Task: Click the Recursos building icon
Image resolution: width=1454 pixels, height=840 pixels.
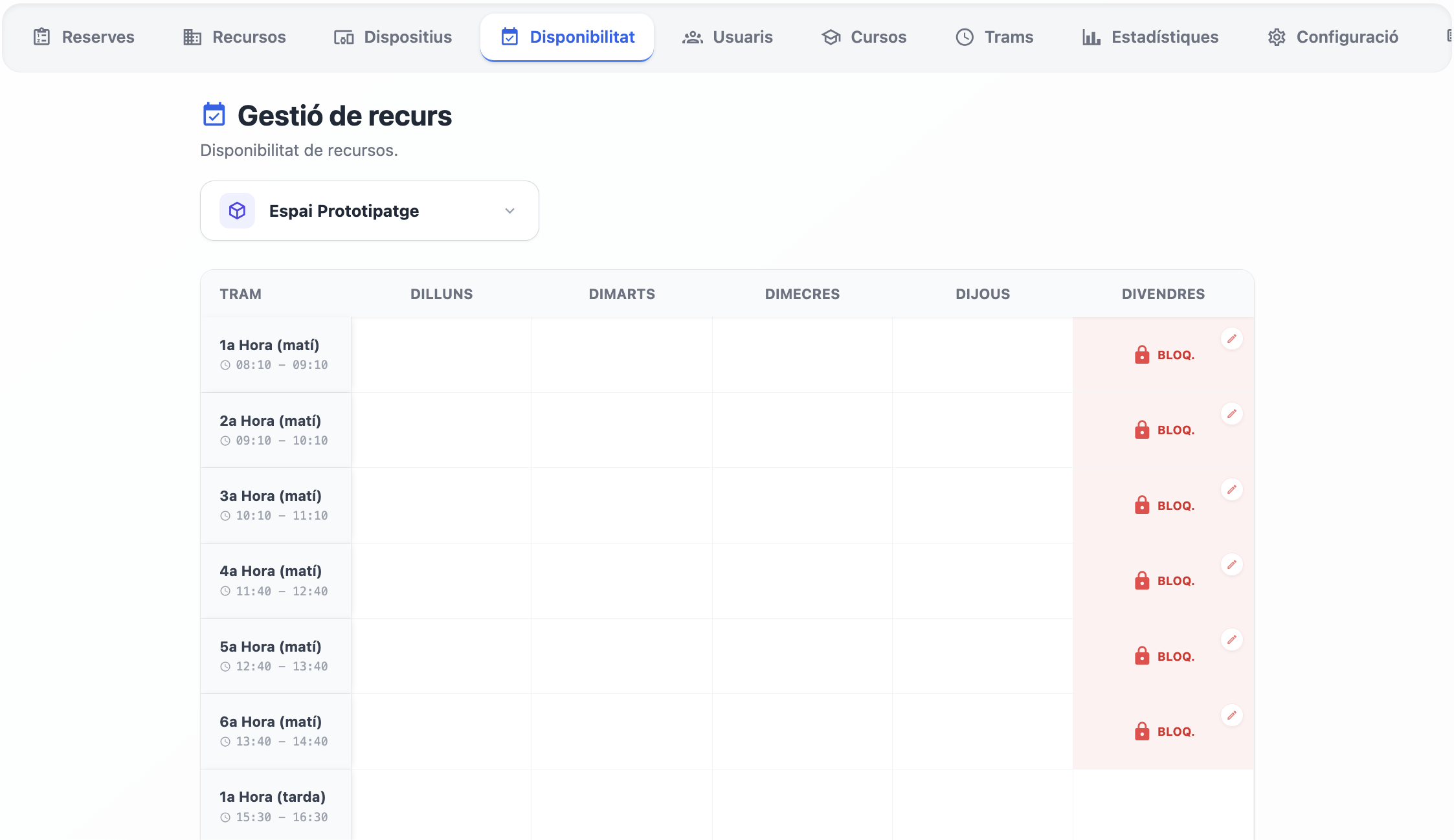Action: [x=192, y=37]
